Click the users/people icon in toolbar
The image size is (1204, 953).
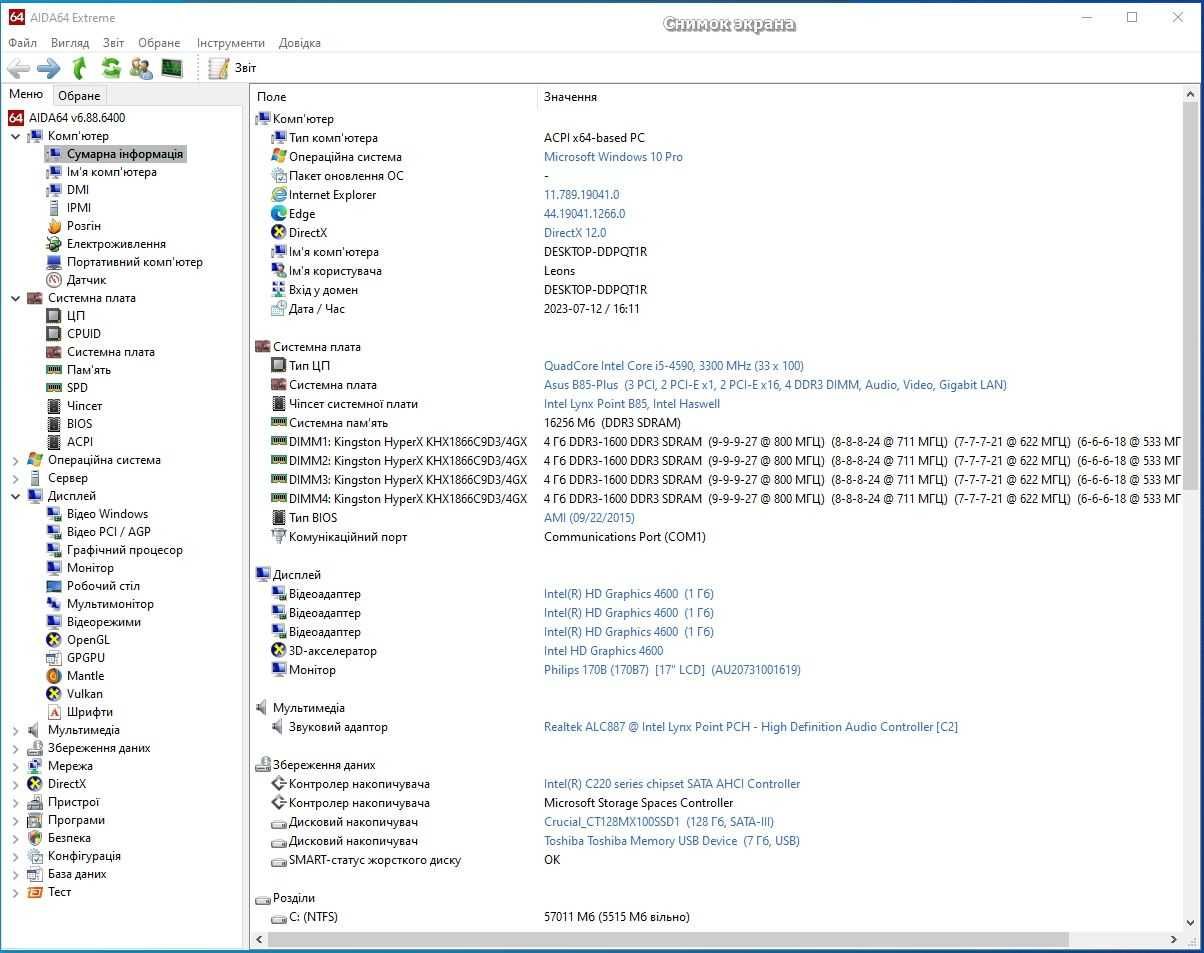(141, 68)
